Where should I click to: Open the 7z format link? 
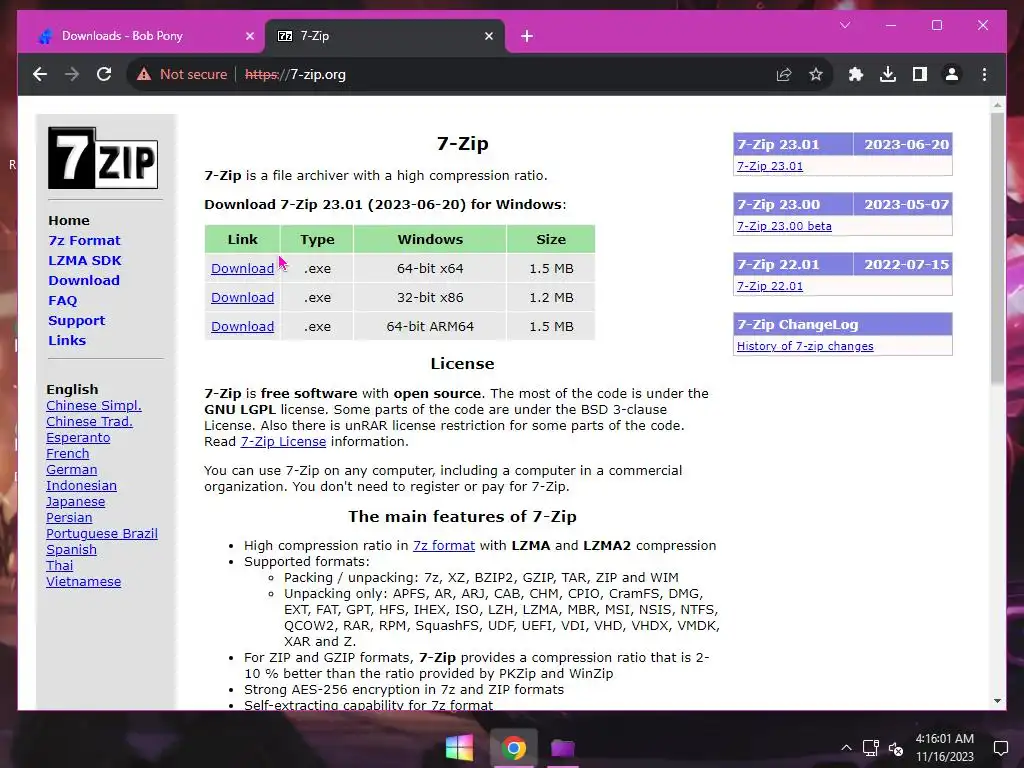[443, 545]
